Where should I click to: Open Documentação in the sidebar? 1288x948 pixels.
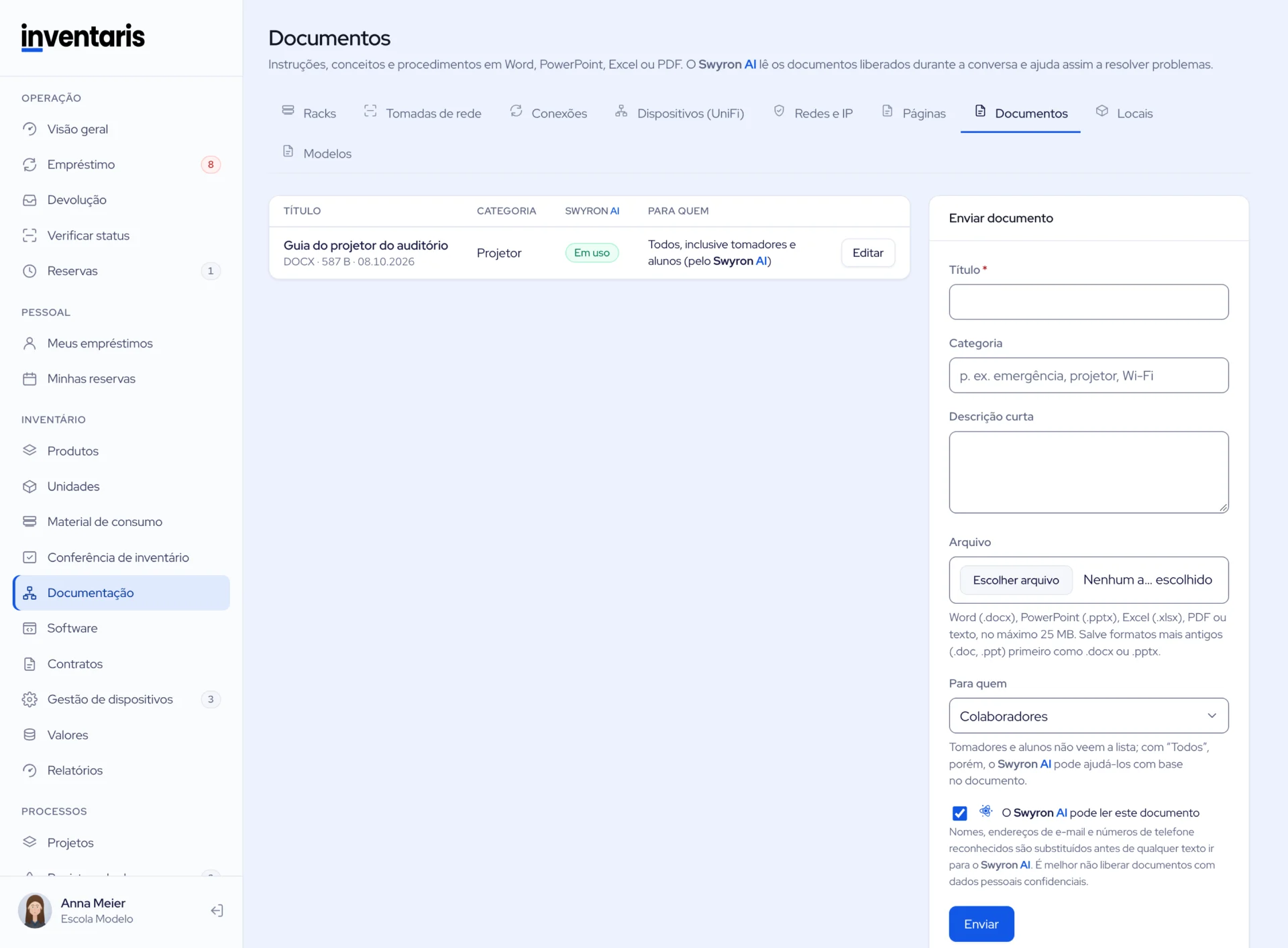(x=121, y=593)
